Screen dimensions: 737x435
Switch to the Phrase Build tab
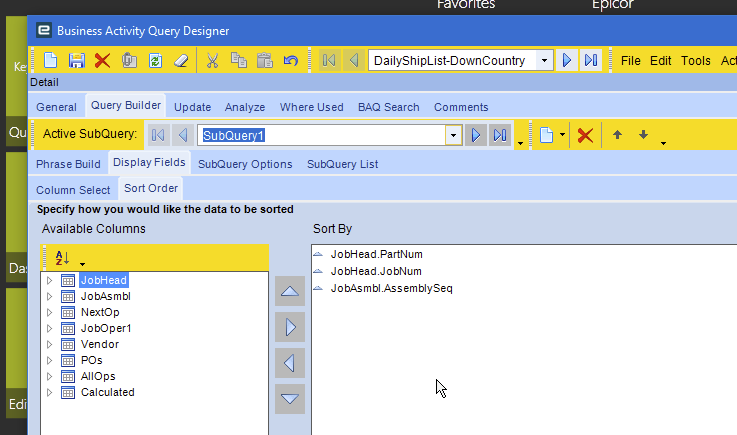(68, 164)
